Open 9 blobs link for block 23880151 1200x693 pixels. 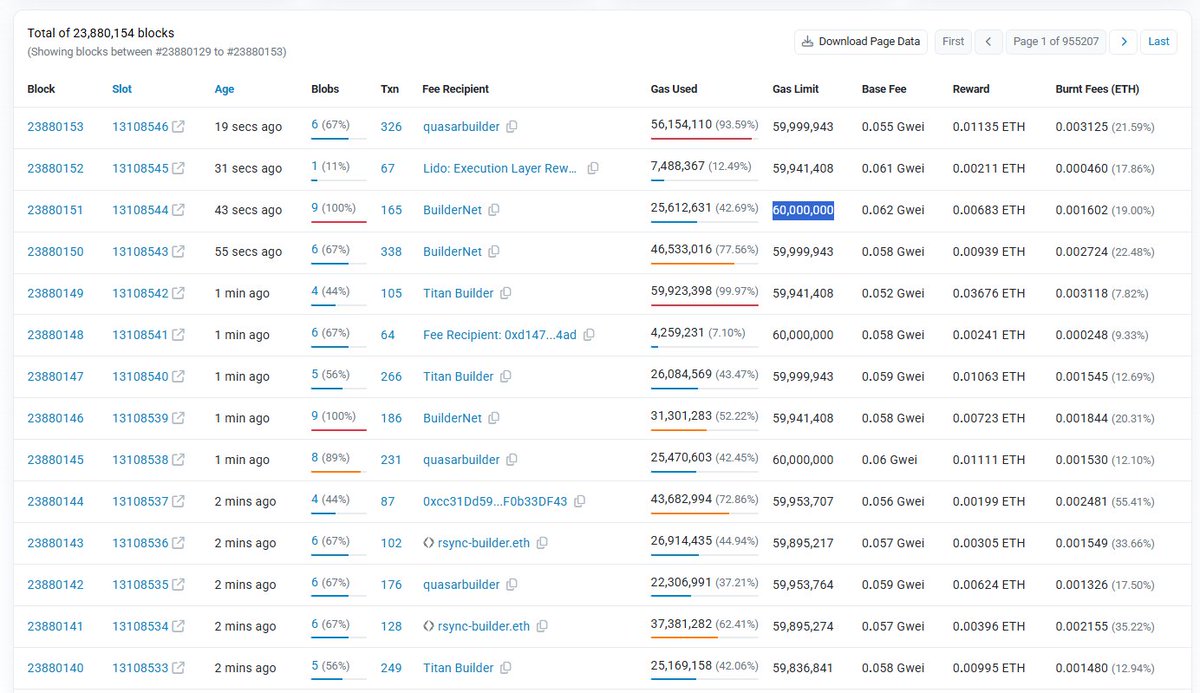(315, 210)
